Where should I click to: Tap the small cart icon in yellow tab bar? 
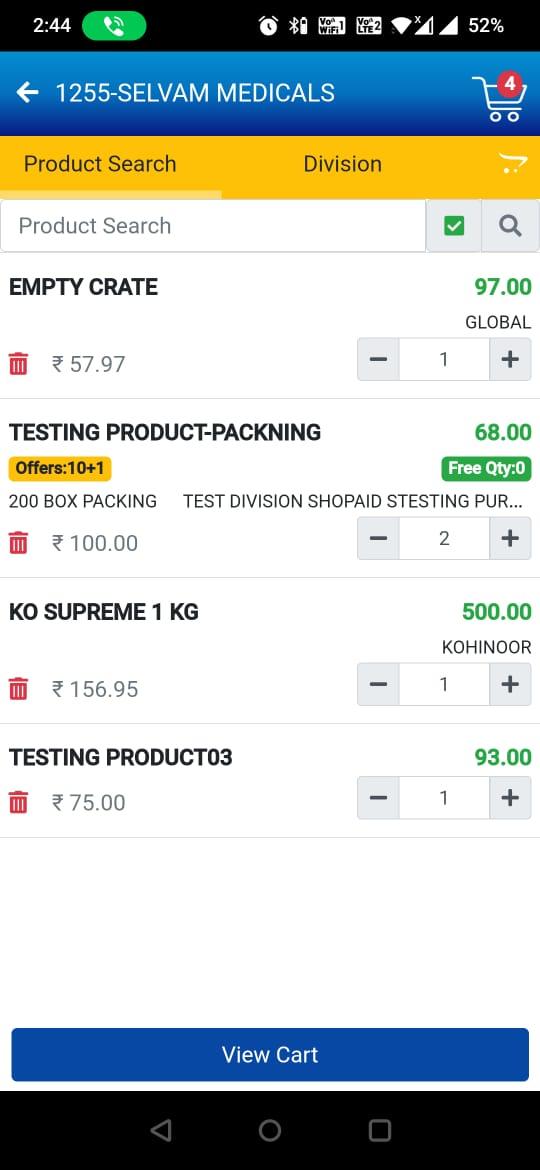click(512, 163)
